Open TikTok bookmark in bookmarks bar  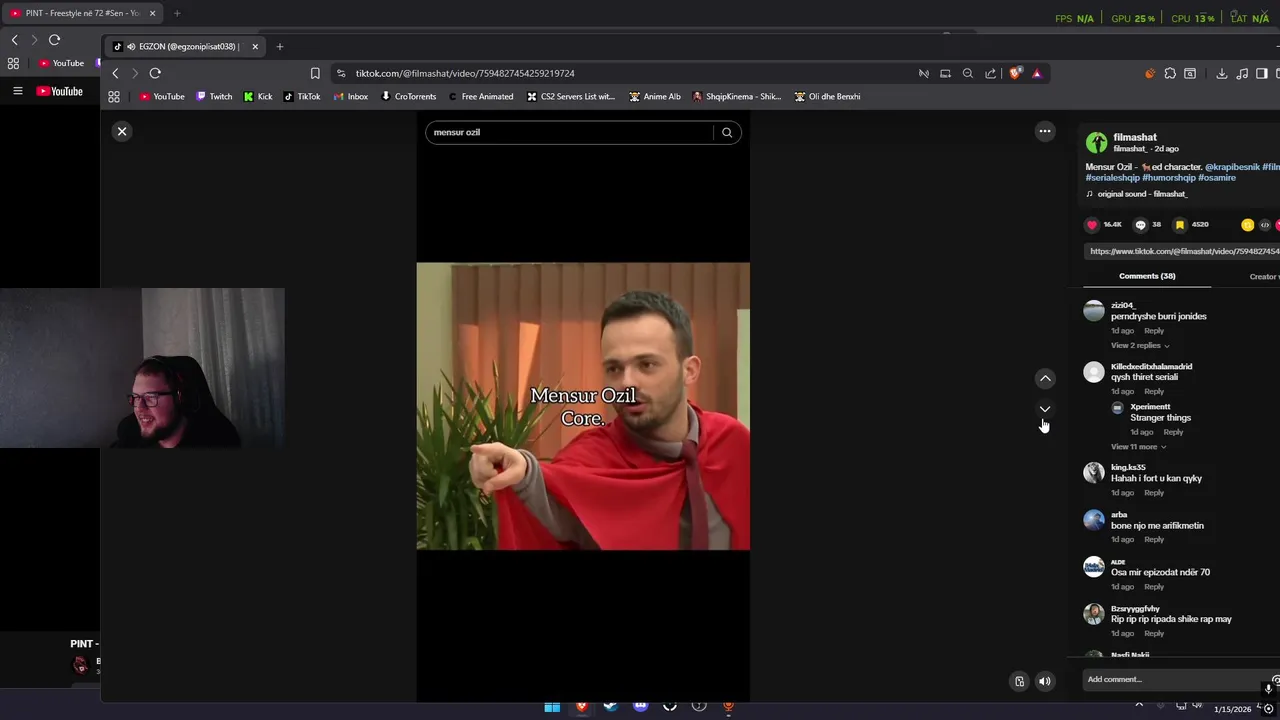tap(302, 97)
